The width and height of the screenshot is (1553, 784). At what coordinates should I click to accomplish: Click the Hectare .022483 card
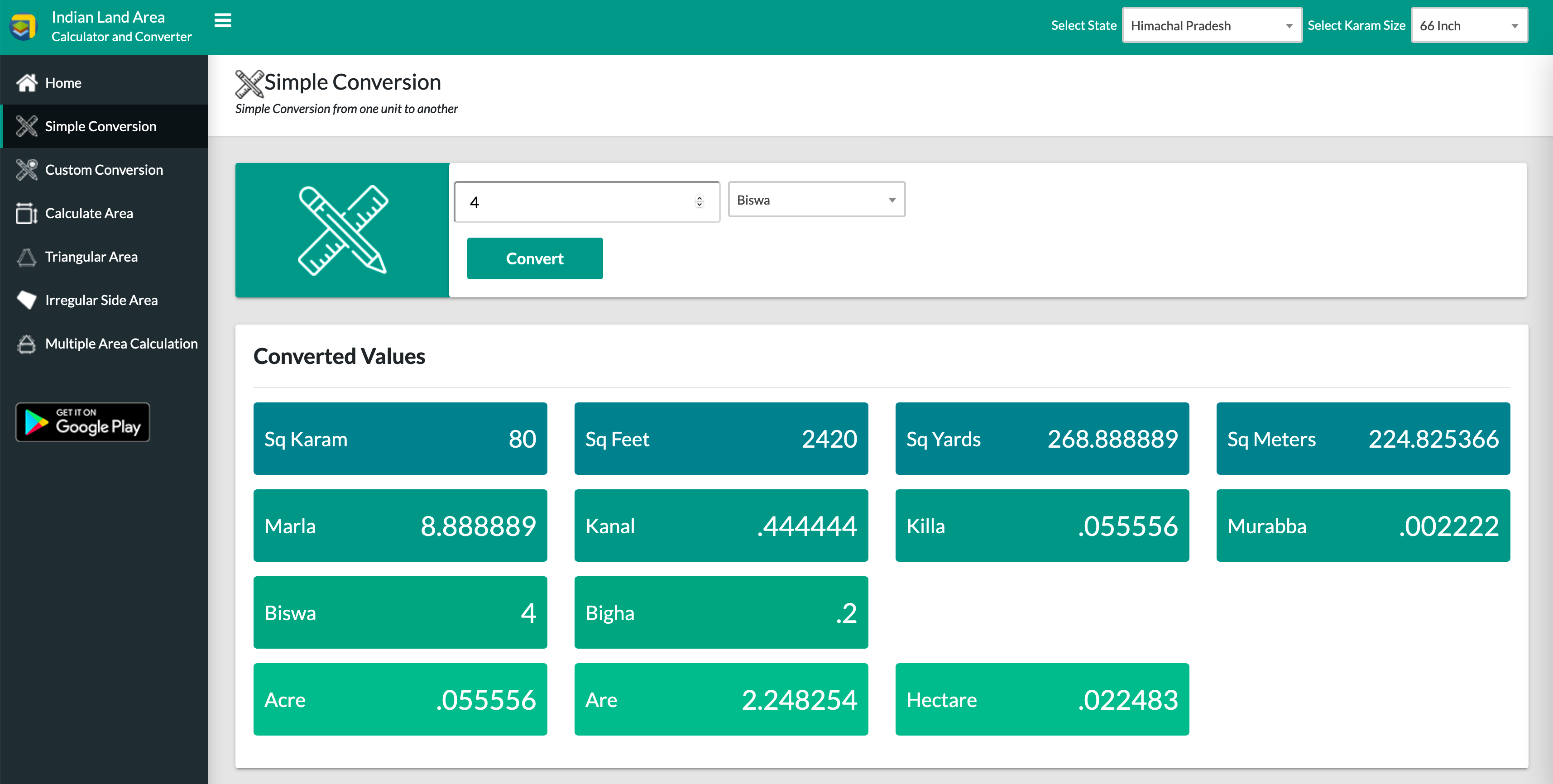pyautogui.click(x=1042, y=699)
